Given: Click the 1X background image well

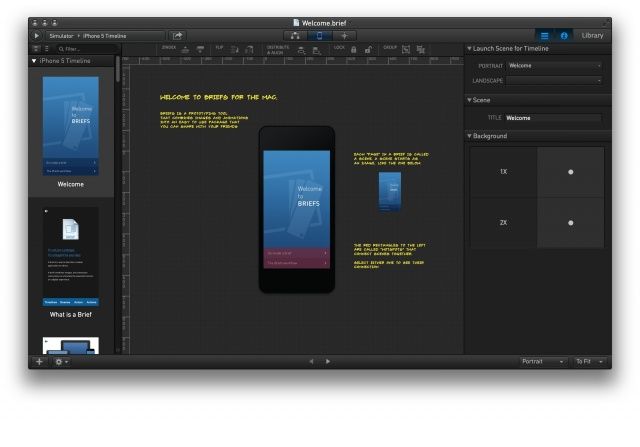Looking at the screenshot, I should click(504, 172).
